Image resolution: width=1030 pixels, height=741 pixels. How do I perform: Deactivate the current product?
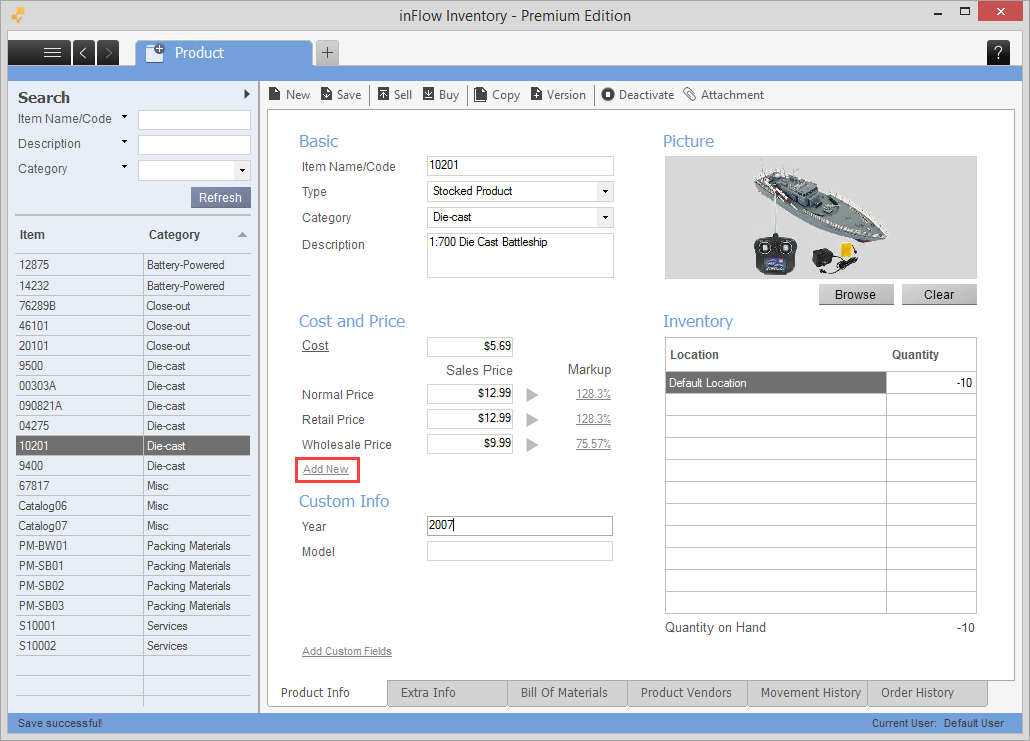(x=637, y=95)
